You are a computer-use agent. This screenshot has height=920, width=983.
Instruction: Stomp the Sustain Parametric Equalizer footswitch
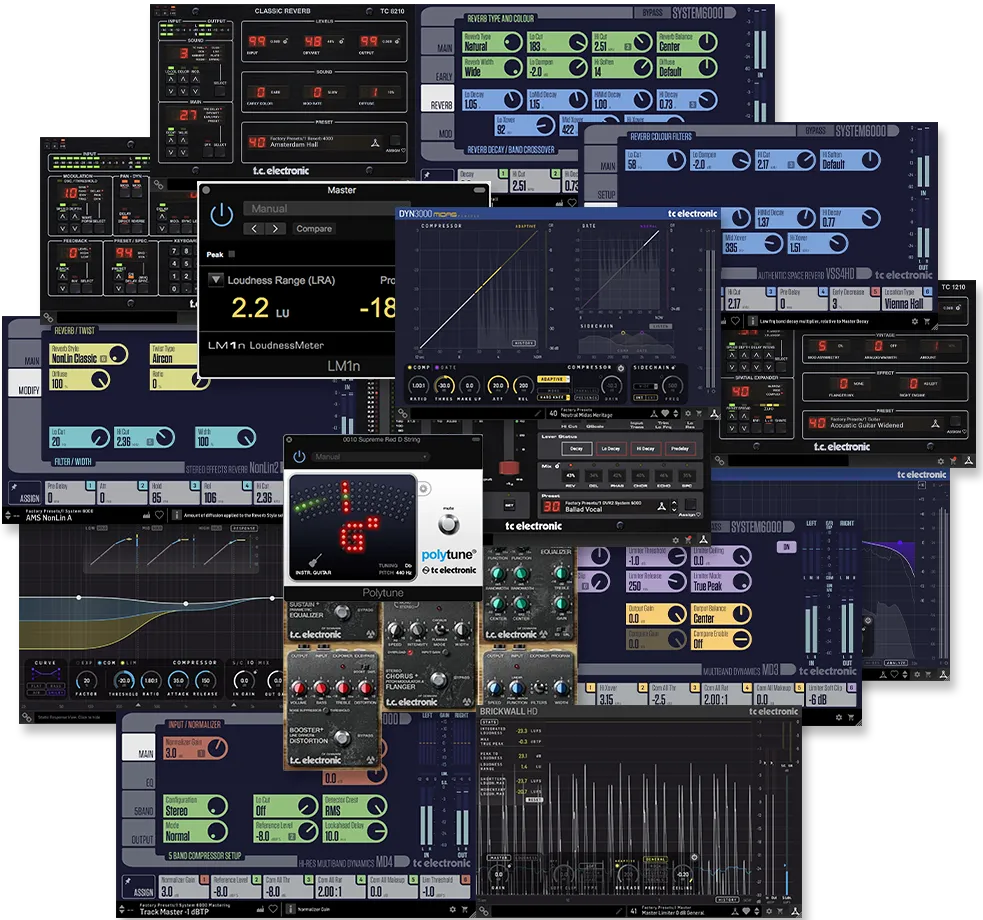342,612
